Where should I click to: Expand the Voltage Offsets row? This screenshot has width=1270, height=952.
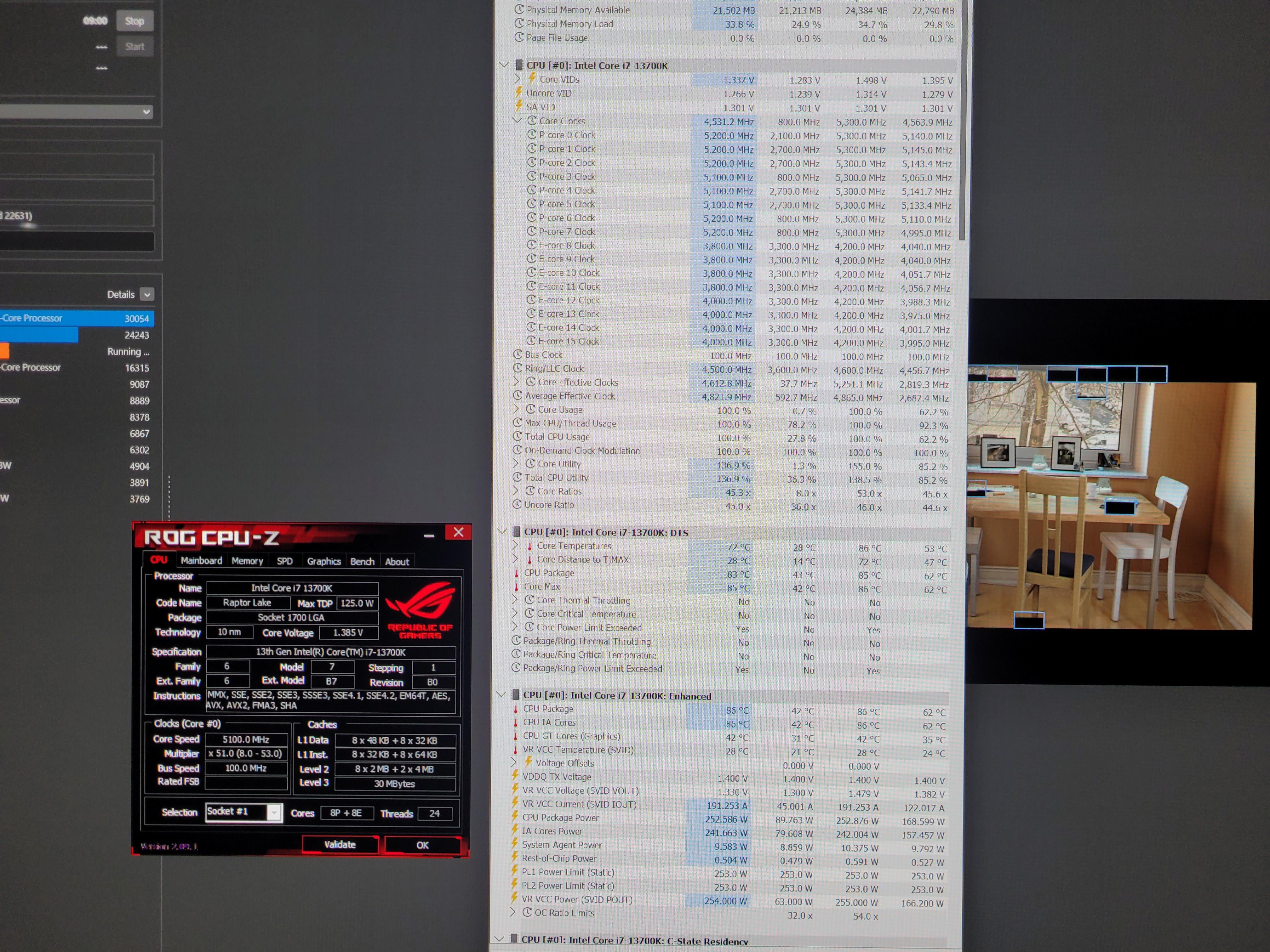[514, 762]
